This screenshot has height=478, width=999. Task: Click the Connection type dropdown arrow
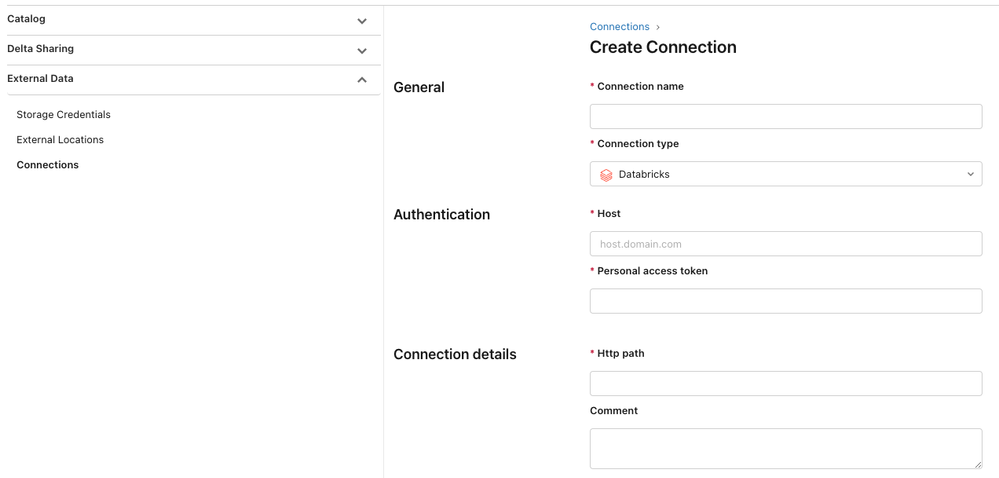(970, 175)
